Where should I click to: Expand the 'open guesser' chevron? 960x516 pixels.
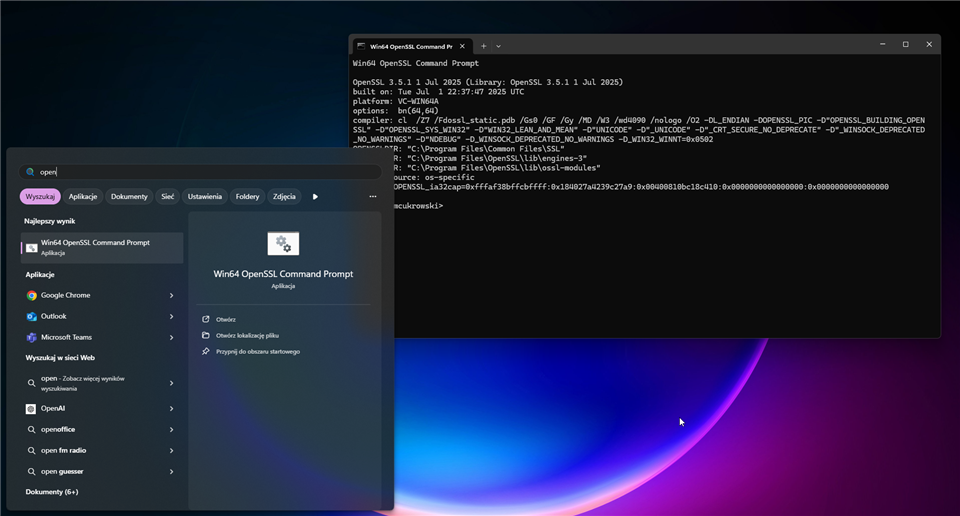click(171, 471)
